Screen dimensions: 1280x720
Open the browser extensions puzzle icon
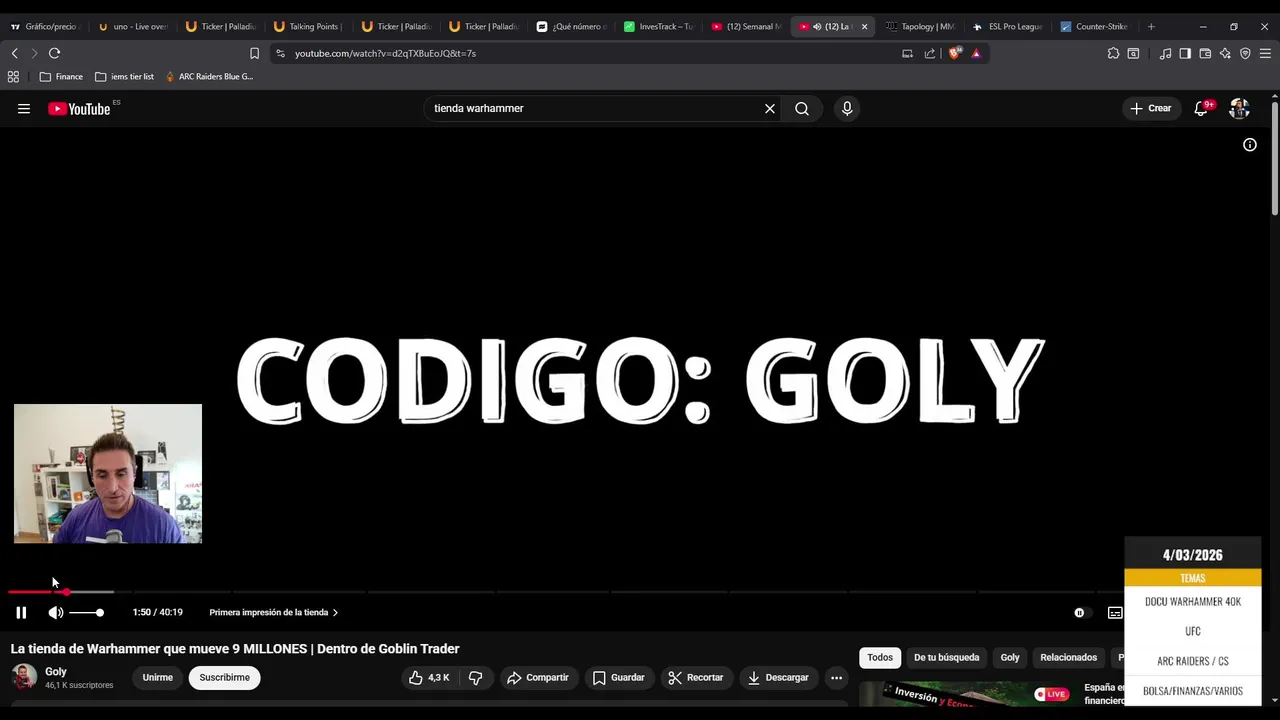pyautogui.click(x=1113, y=54)
